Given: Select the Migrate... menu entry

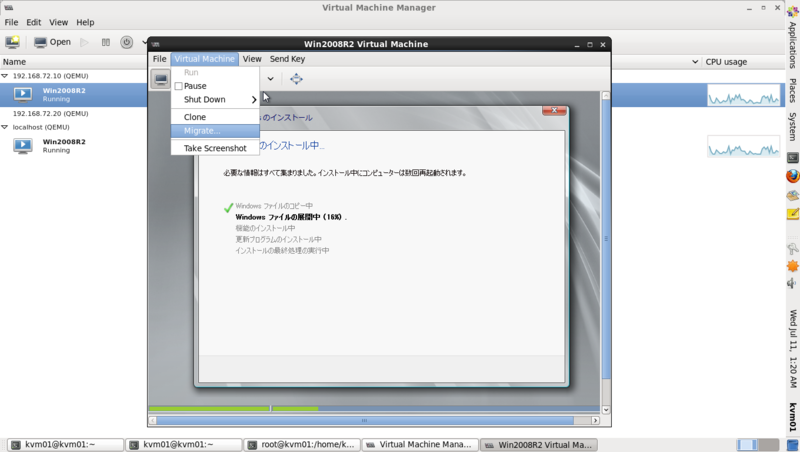Looking at the screenshot, I should (x=215, y=131).
